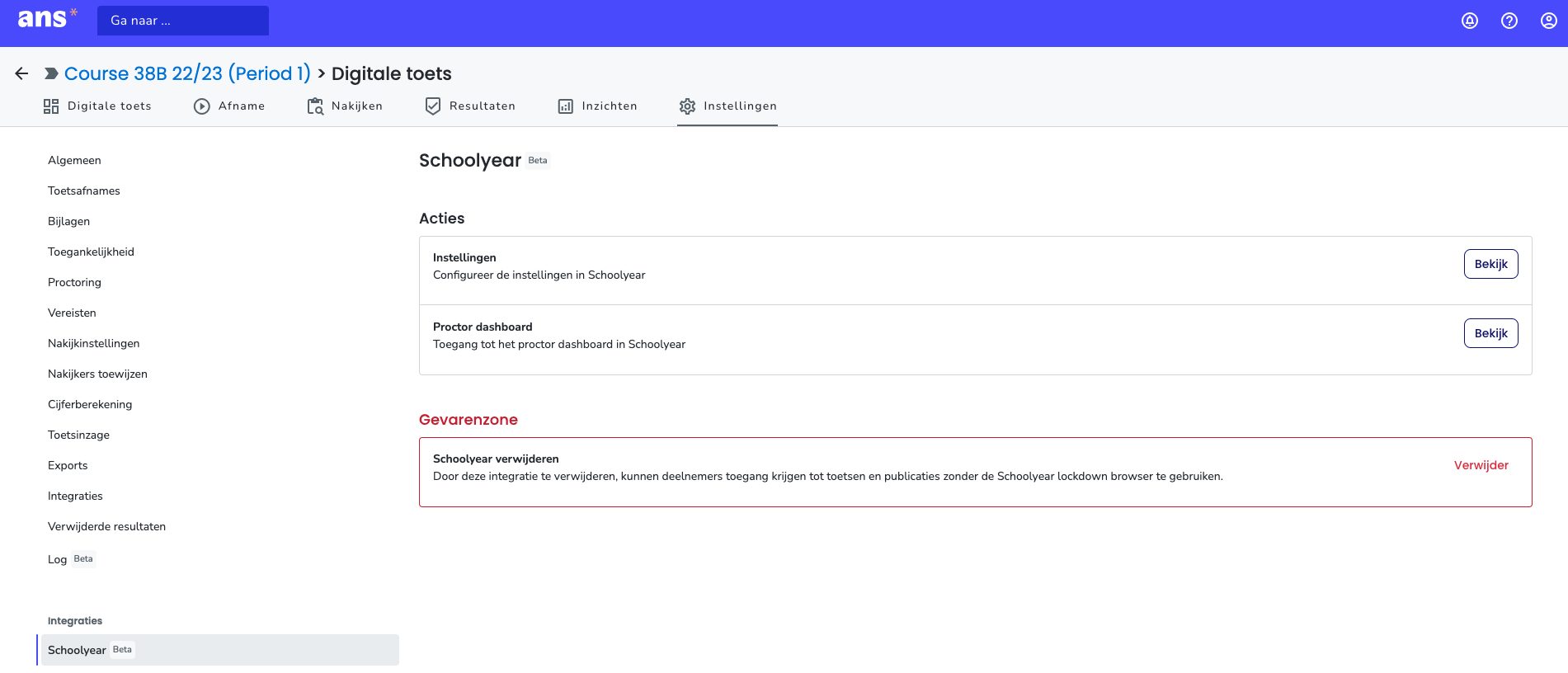1568x673 pixels.
Task: Click the 'Proctor dashboard' row title
Action: [x=483, y=327]
